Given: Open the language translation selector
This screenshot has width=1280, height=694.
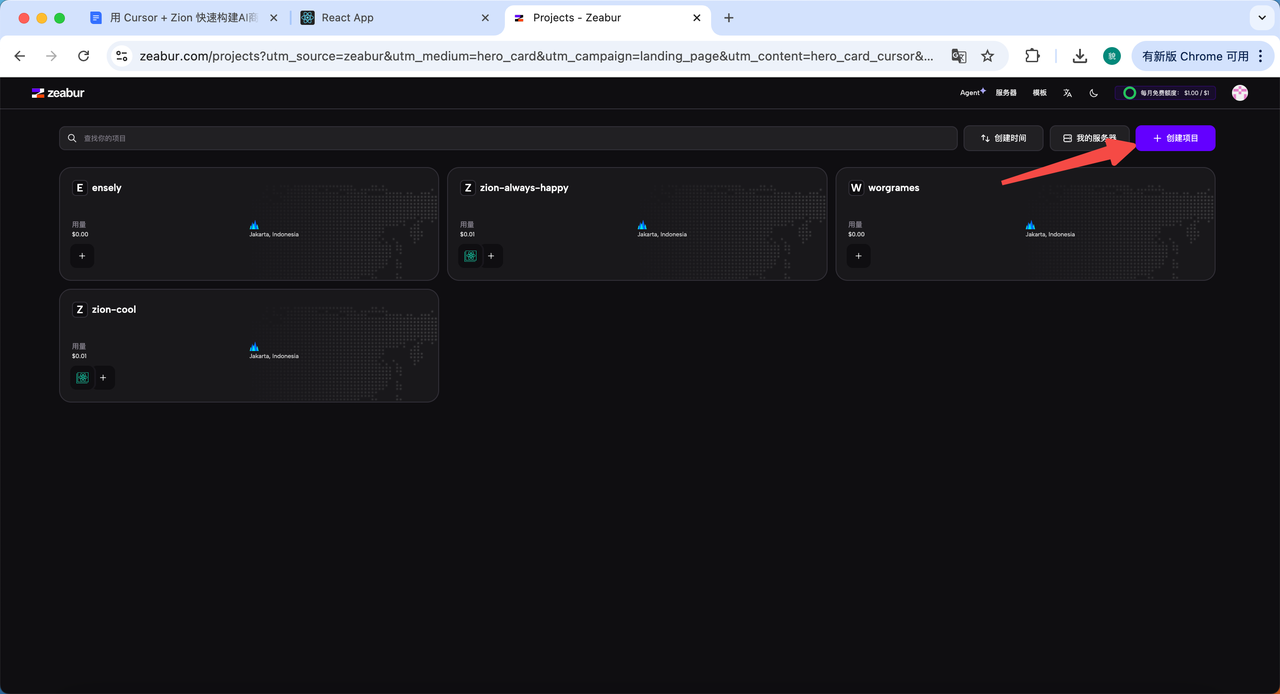Looking at the screenshot, I should click(x=1067, y=93).
